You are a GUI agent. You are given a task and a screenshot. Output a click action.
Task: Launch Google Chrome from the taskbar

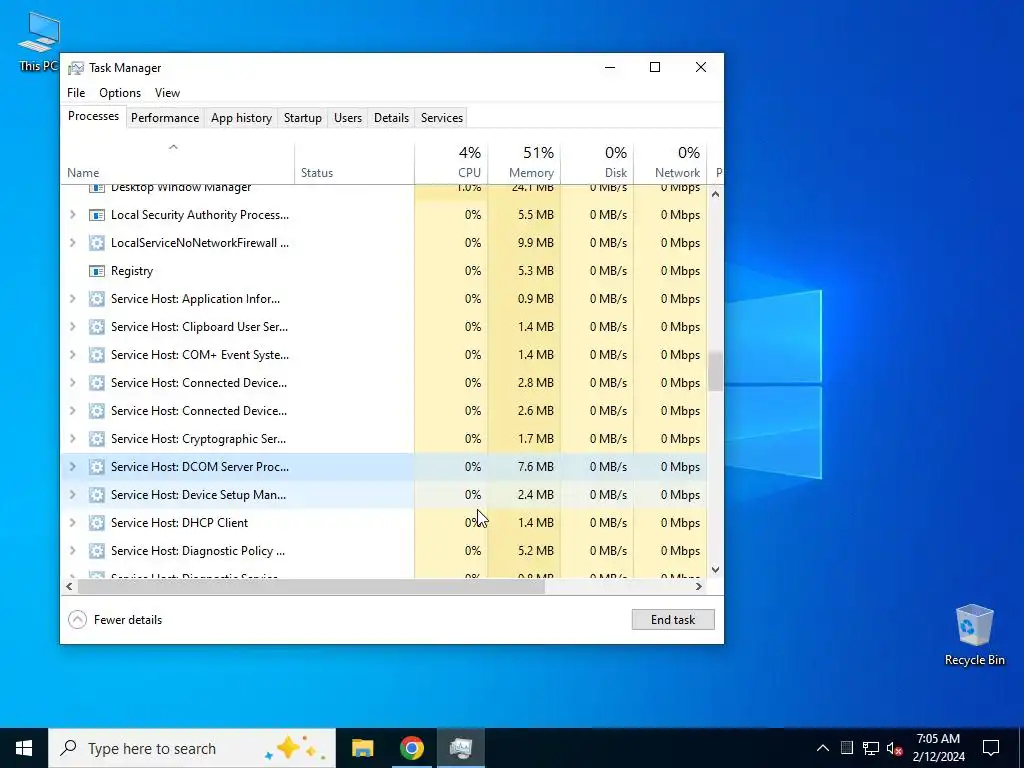coord(411,748)
